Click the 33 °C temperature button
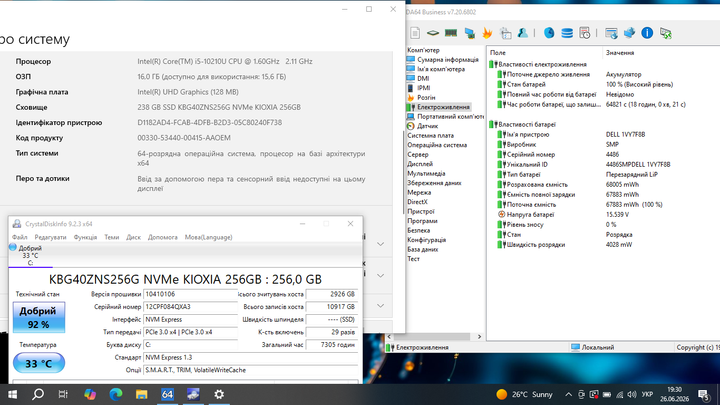 39,363
